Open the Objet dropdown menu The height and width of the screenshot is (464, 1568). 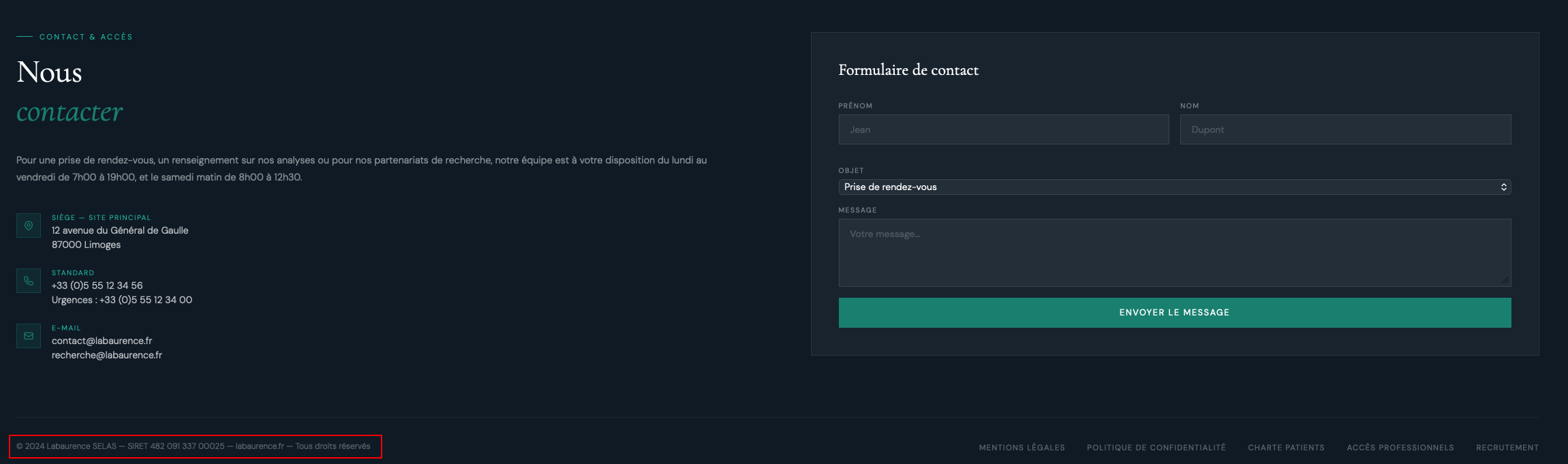pyautogui.click(x=1174, y=187)
